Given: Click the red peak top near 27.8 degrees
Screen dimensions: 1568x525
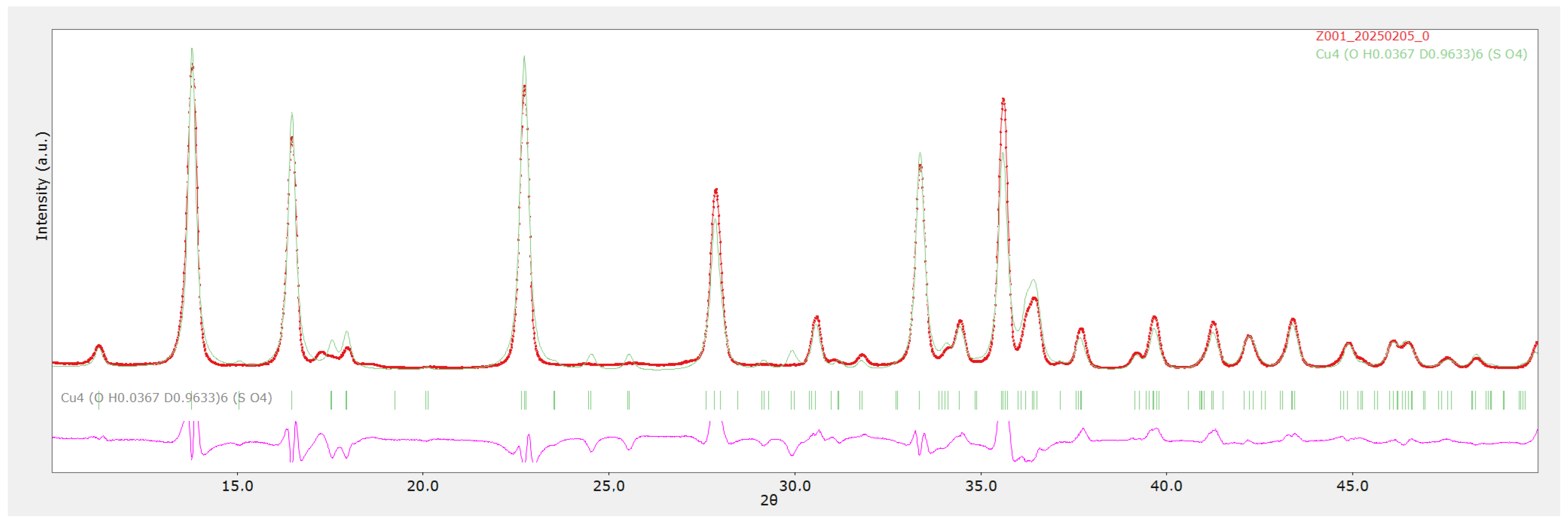Looking at the screenshot, I should click(x=716, y=190).
